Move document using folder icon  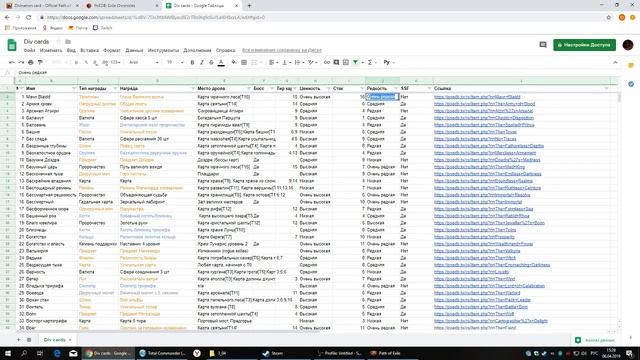(68, 42)
